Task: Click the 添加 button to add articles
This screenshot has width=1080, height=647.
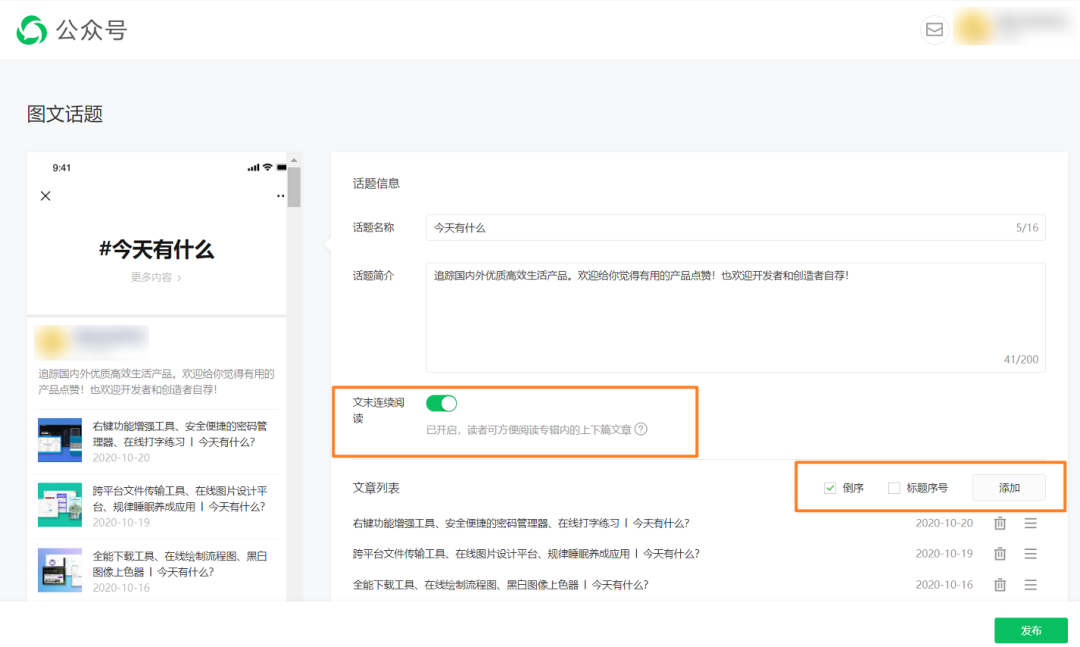Action: coord(1009,488)
